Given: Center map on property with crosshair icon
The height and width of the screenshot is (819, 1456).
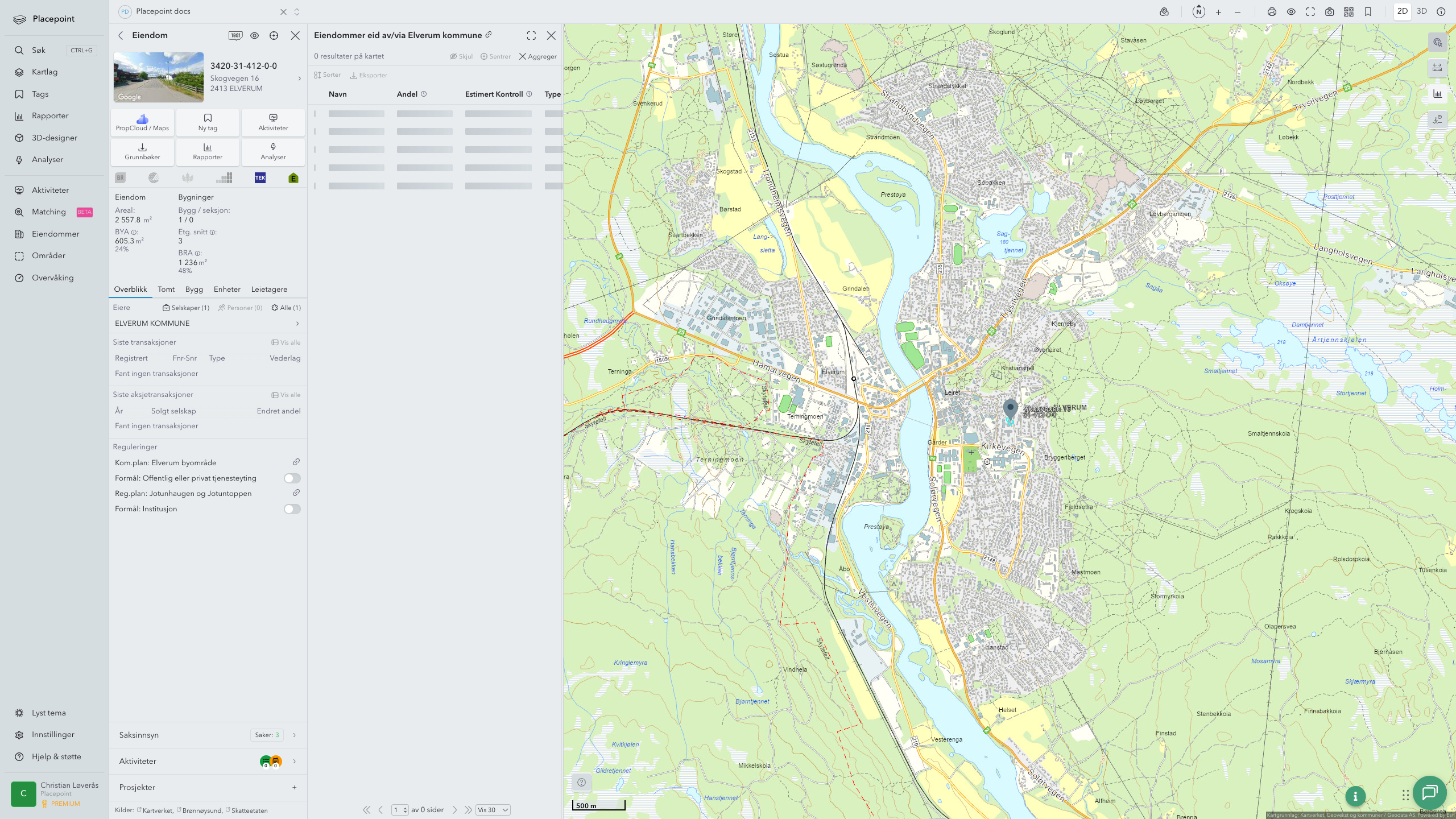Looking at the screenshot, I should 274,35.
